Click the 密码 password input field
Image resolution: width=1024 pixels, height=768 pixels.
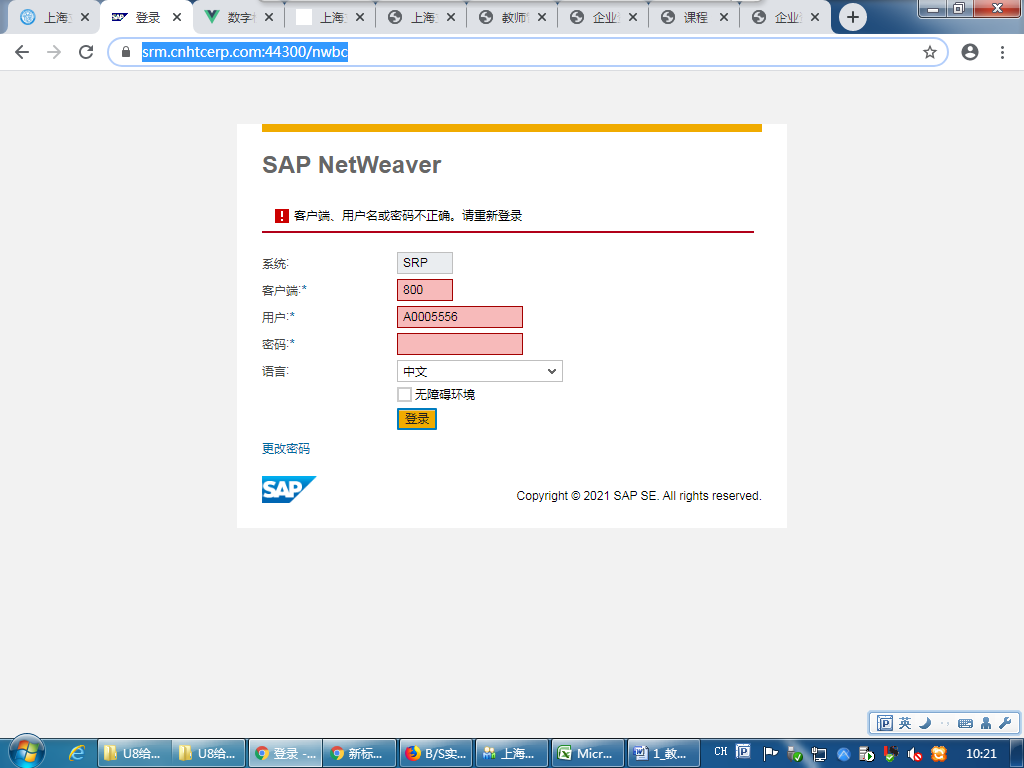[459, 344]
